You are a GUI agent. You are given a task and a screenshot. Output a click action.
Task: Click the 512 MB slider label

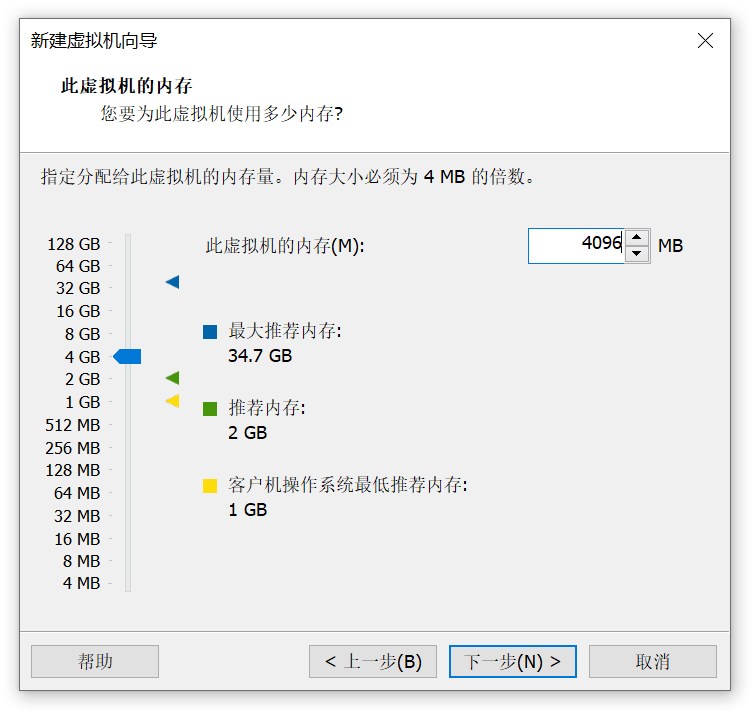coord(73,425)
